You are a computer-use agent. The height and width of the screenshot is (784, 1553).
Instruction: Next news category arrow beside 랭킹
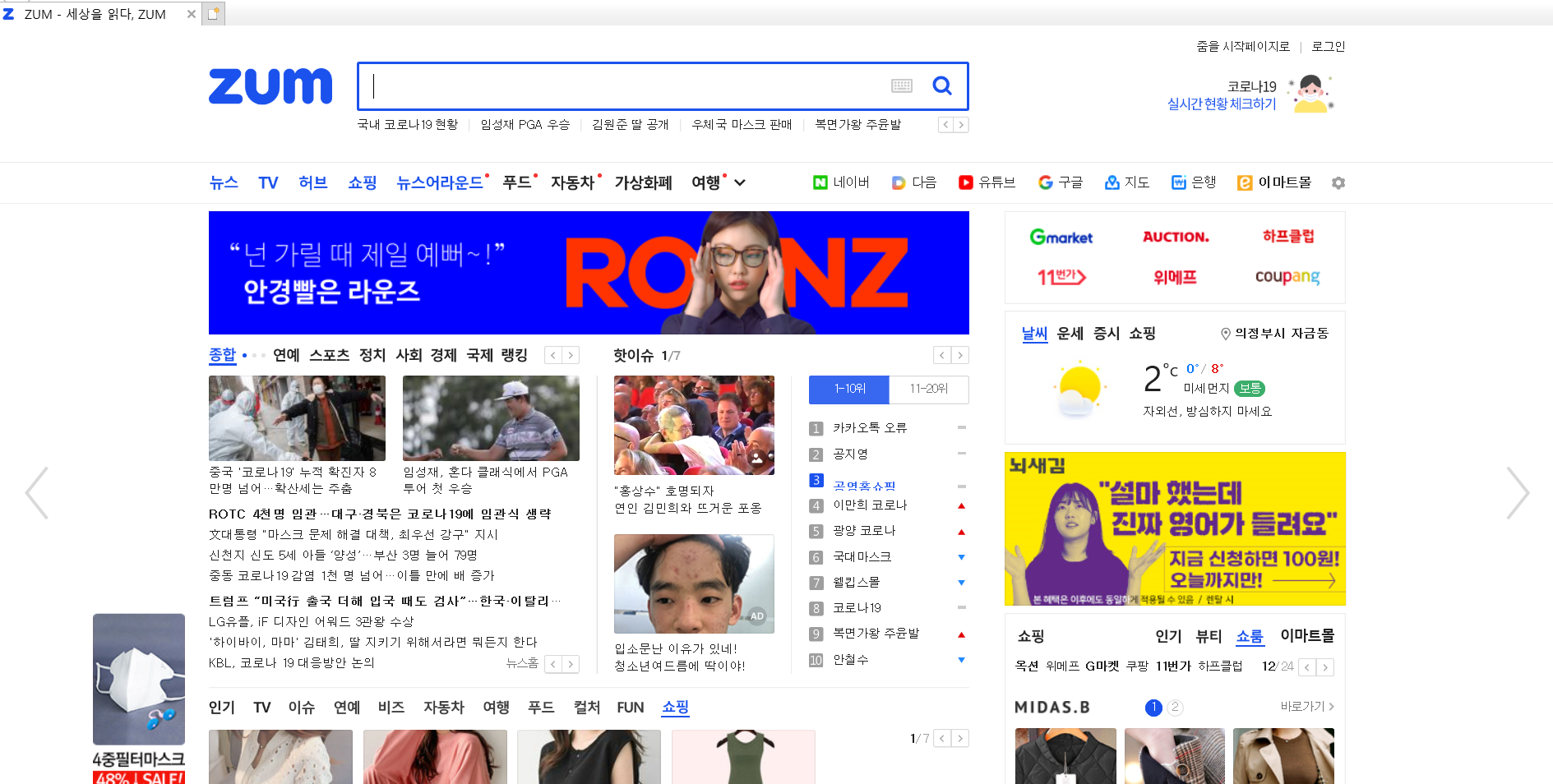(x=571, y=355)
